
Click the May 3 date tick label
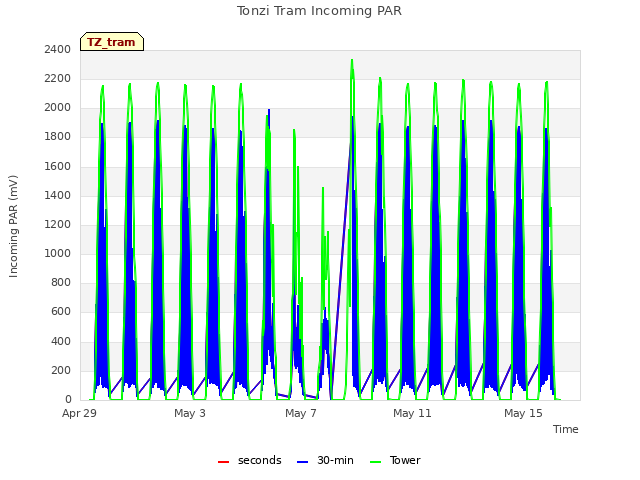[x=190, y=413]
